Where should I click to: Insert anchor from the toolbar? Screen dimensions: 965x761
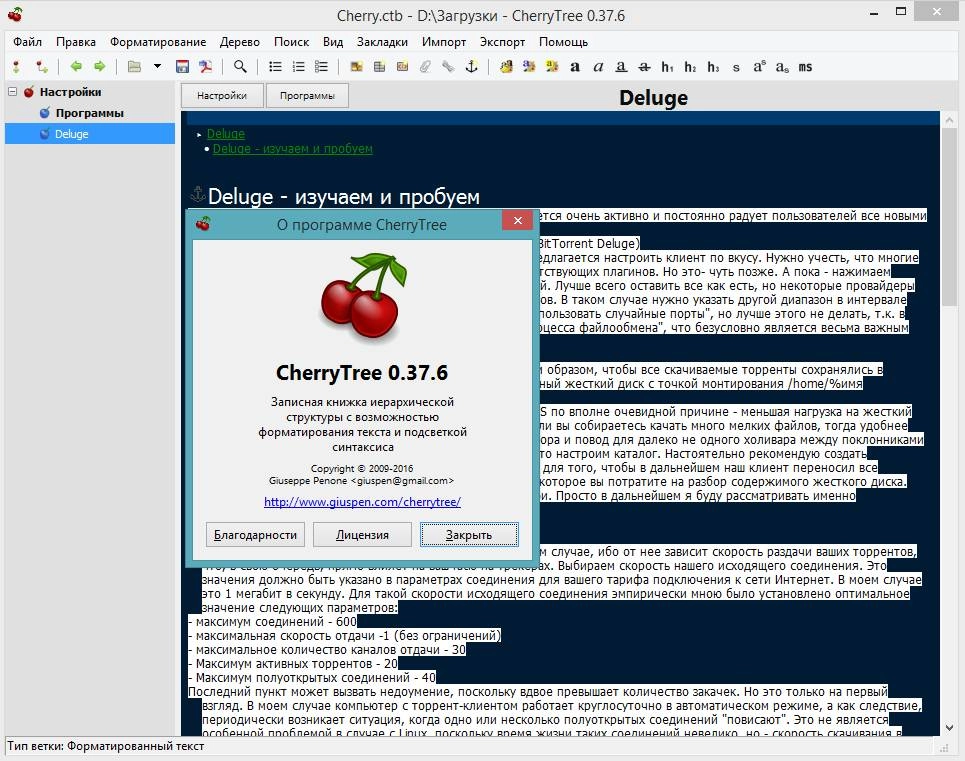pyautogui.click(x=471, y=66)
